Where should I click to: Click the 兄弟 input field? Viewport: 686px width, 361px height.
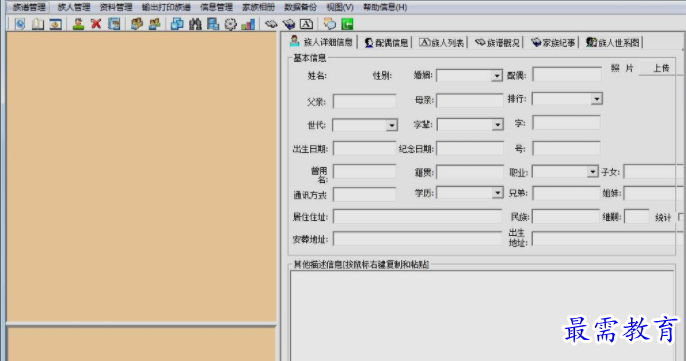(566, 193)
